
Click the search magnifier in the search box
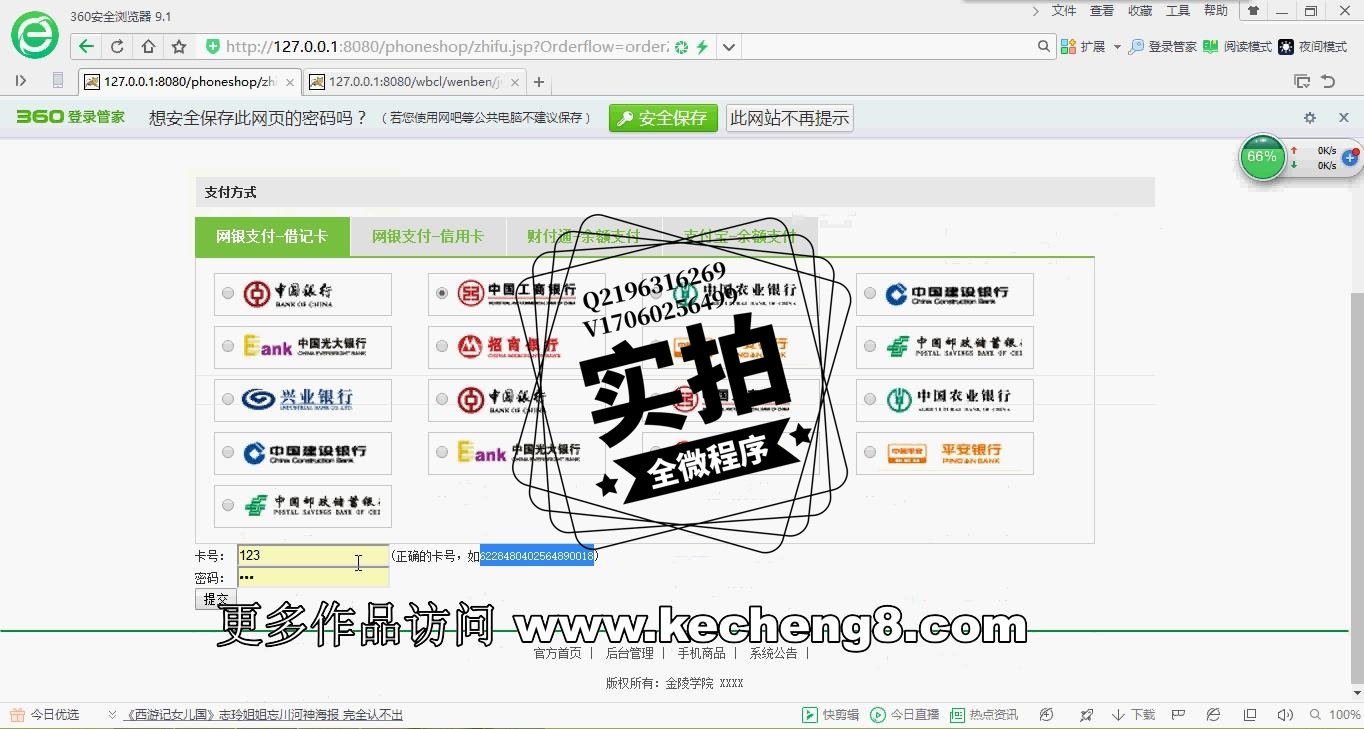coord(1044,47)
